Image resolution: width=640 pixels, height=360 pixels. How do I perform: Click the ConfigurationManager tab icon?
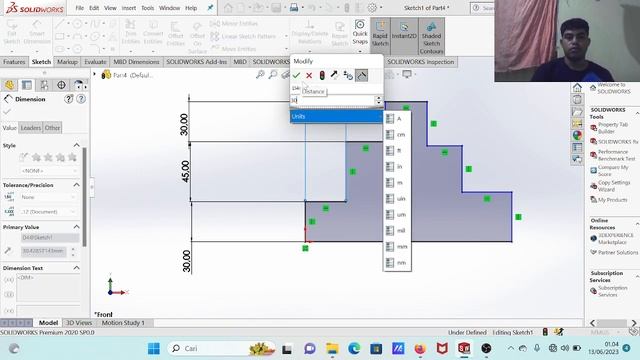click(44, 85)
